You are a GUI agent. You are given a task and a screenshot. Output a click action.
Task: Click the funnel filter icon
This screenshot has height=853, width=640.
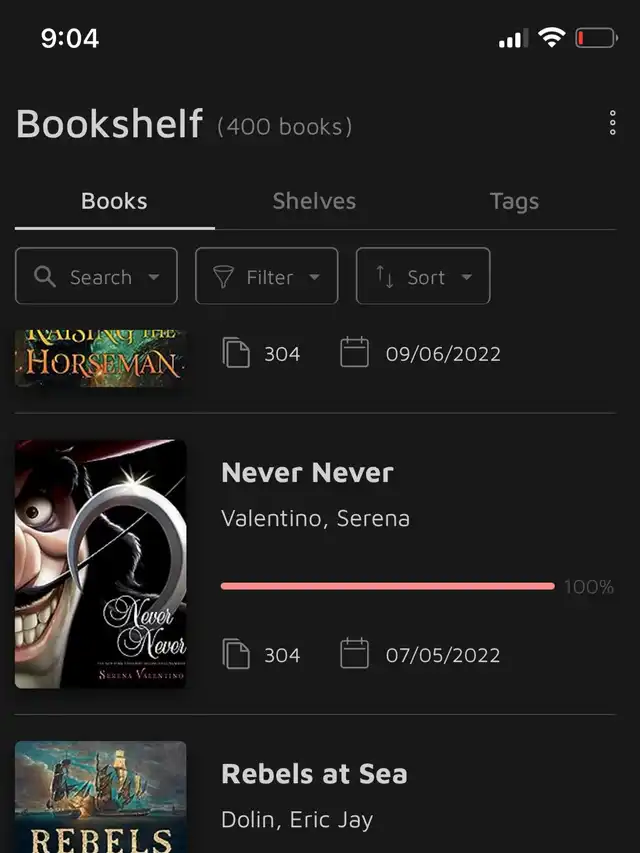click(x=224, y=277)
